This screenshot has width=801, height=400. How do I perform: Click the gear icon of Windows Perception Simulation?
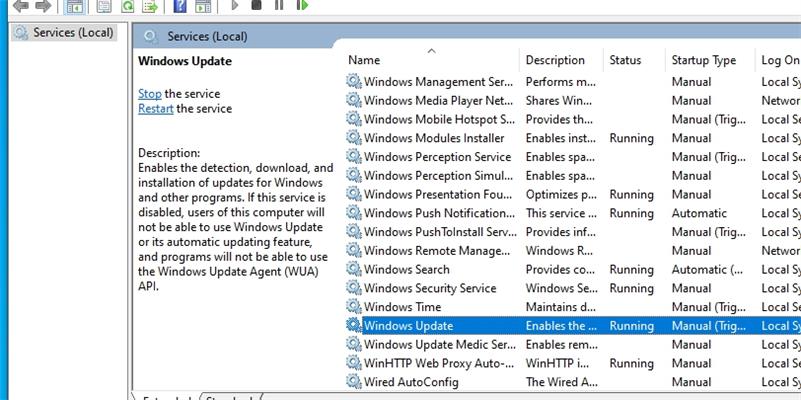pyautogui.click(x=354, y=175)
